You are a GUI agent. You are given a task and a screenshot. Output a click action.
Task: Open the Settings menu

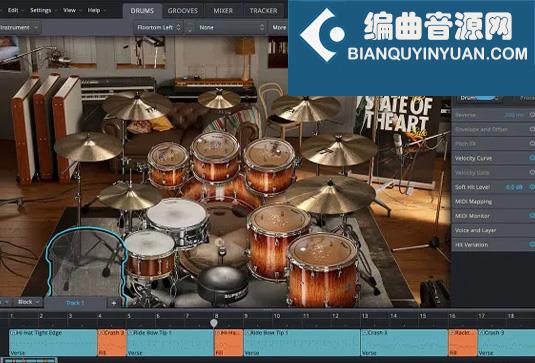tap(40, 10)
